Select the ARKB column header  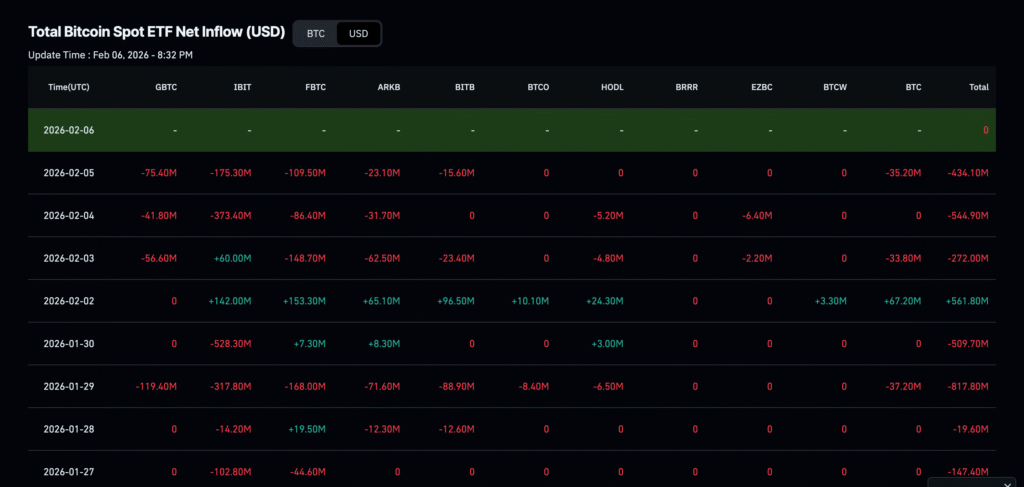388,87
